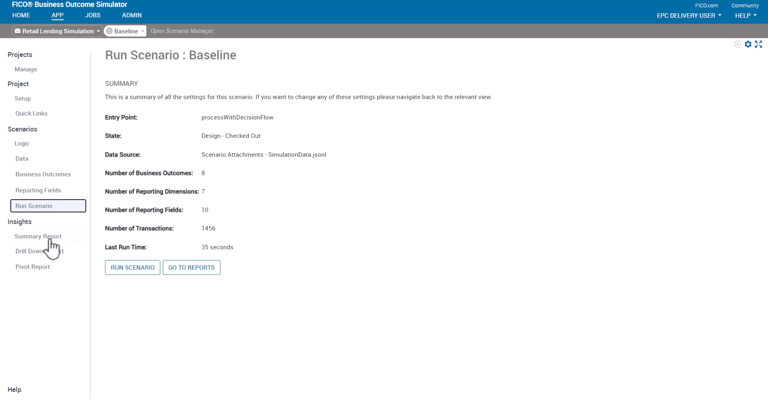Viewport: 768px width, 408px height.
Task: Open the Baseline scenario dropdown
Action: (x=125, y=31)
